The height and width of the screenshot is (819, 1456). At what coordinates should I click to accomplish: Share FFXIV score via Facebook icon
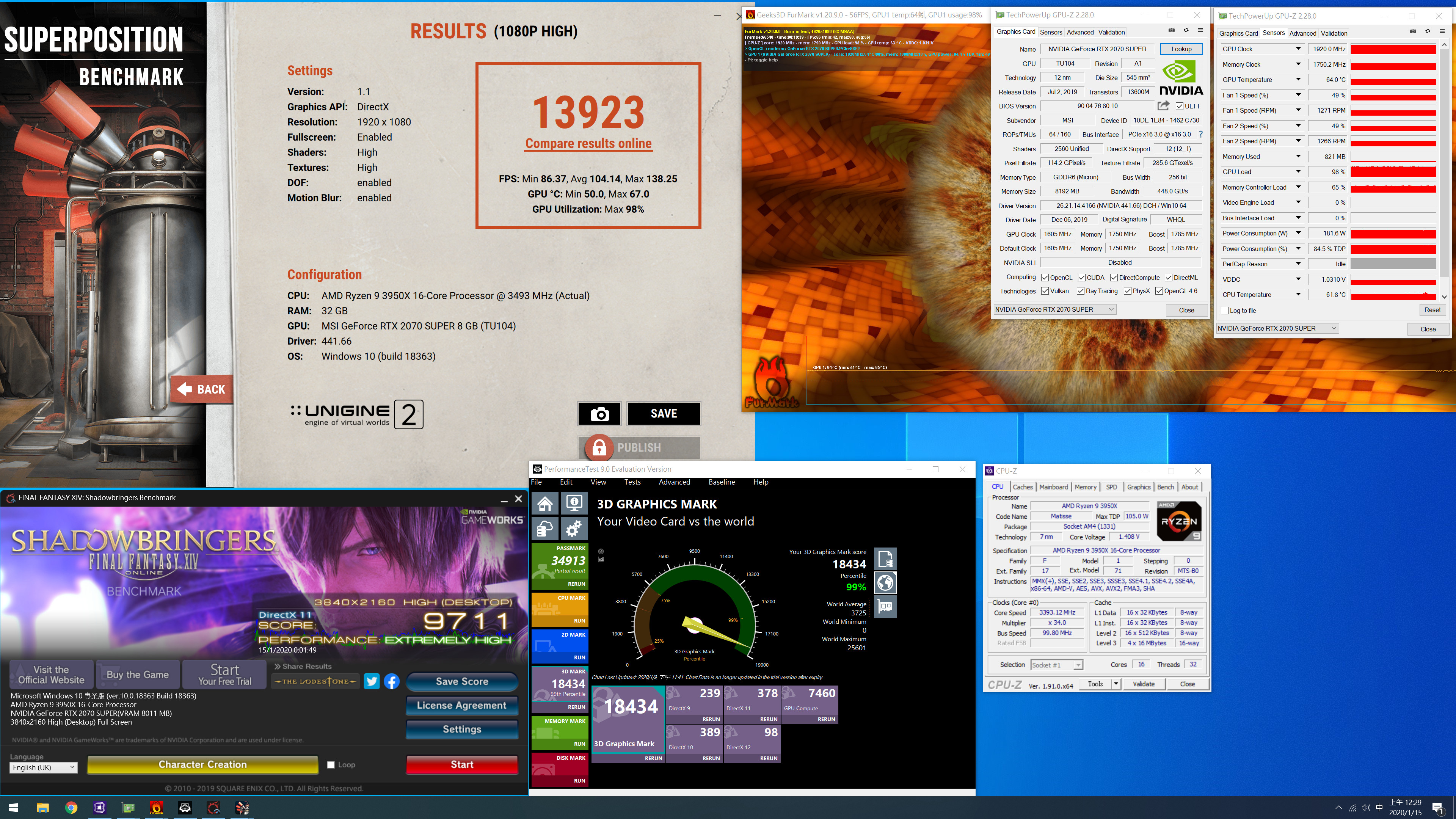click(x=392, y=681)
